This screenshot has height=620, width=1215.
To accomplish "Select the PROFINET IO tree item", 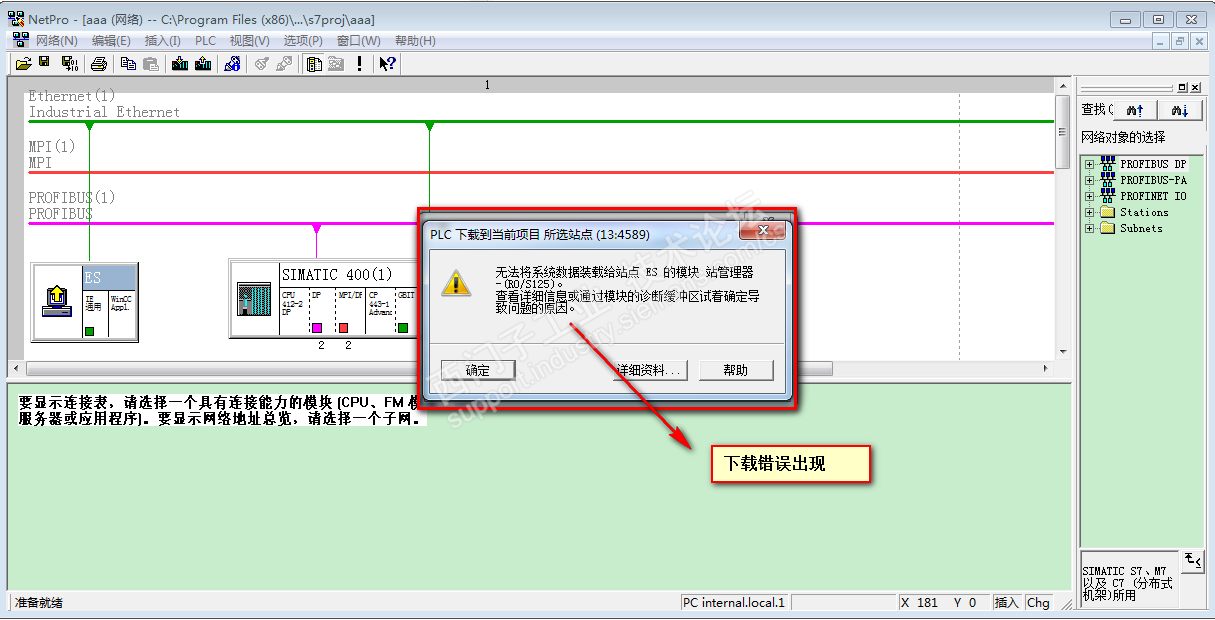I will pyautogui.click(x=1153, y=196).
